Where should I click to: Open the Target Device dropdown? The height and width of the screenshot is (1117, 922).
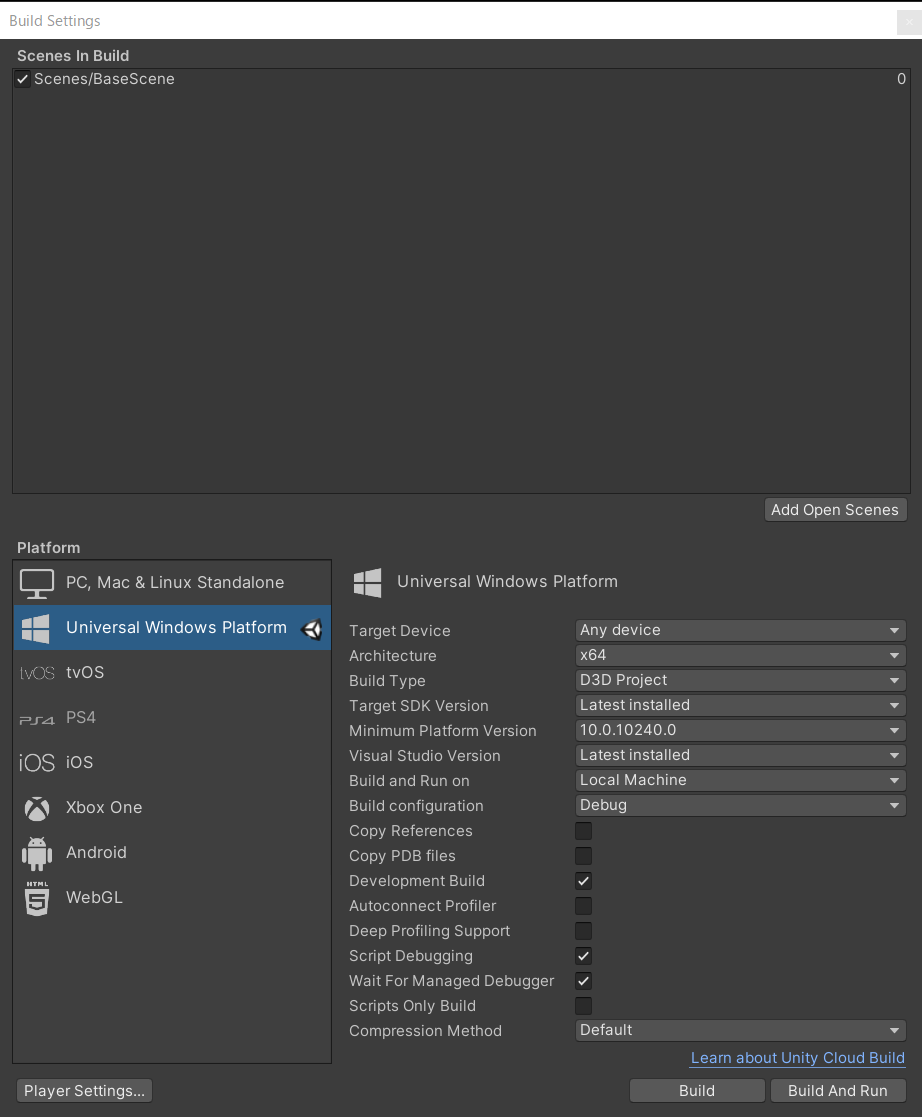pyautogui.click(x=740, y=630)
